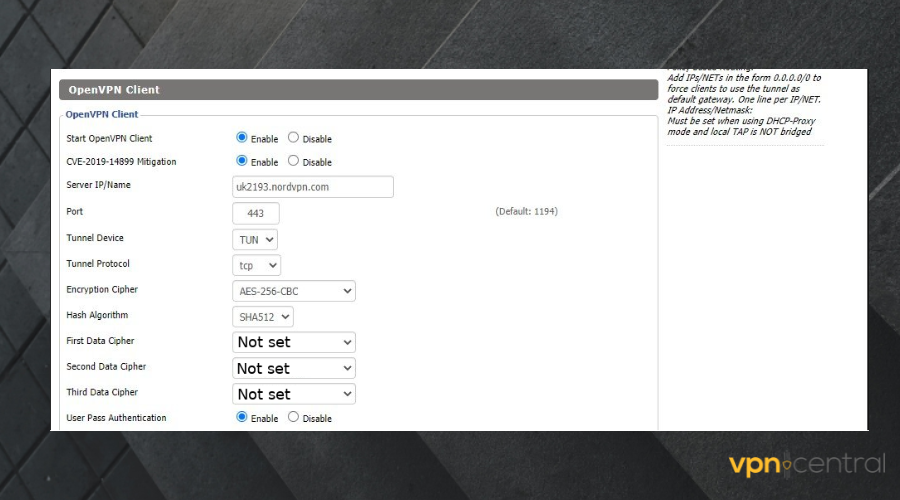Expand the Encryption Cipher AES-256-CBC dropdown
900x500 pixels.
click(293, 291)
